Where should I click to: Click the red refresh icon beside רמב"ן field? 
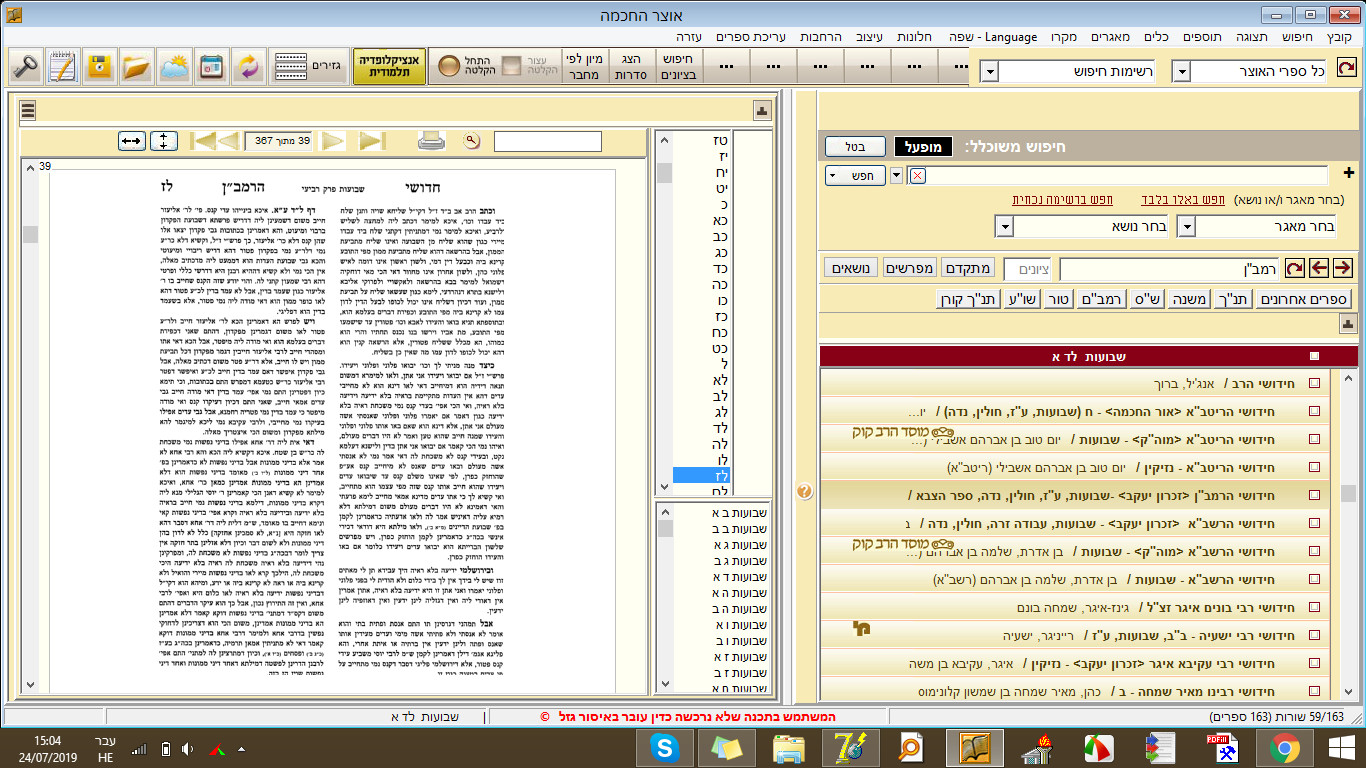pos(1295,268)
